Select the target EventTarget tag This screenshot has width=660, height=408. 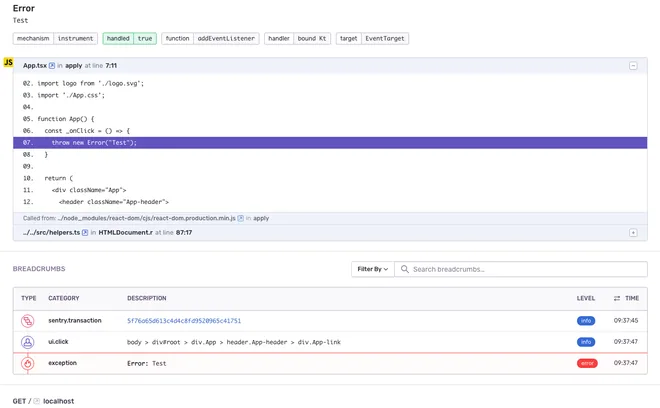pos(372,38)
